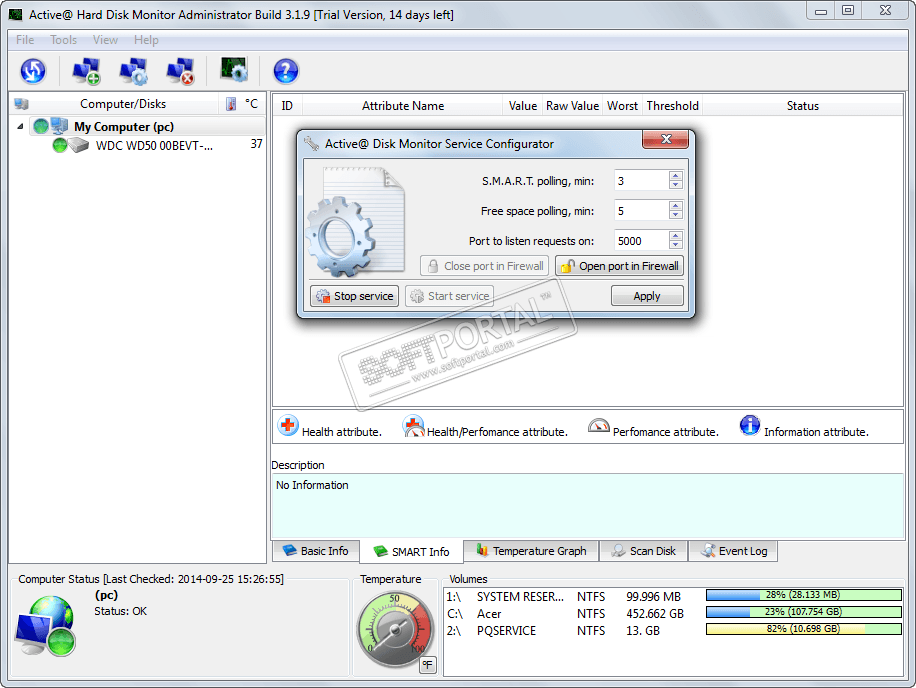Click the Perfomance attribute gauge icon
Screen dimensions: 916x688
[598, 426]
